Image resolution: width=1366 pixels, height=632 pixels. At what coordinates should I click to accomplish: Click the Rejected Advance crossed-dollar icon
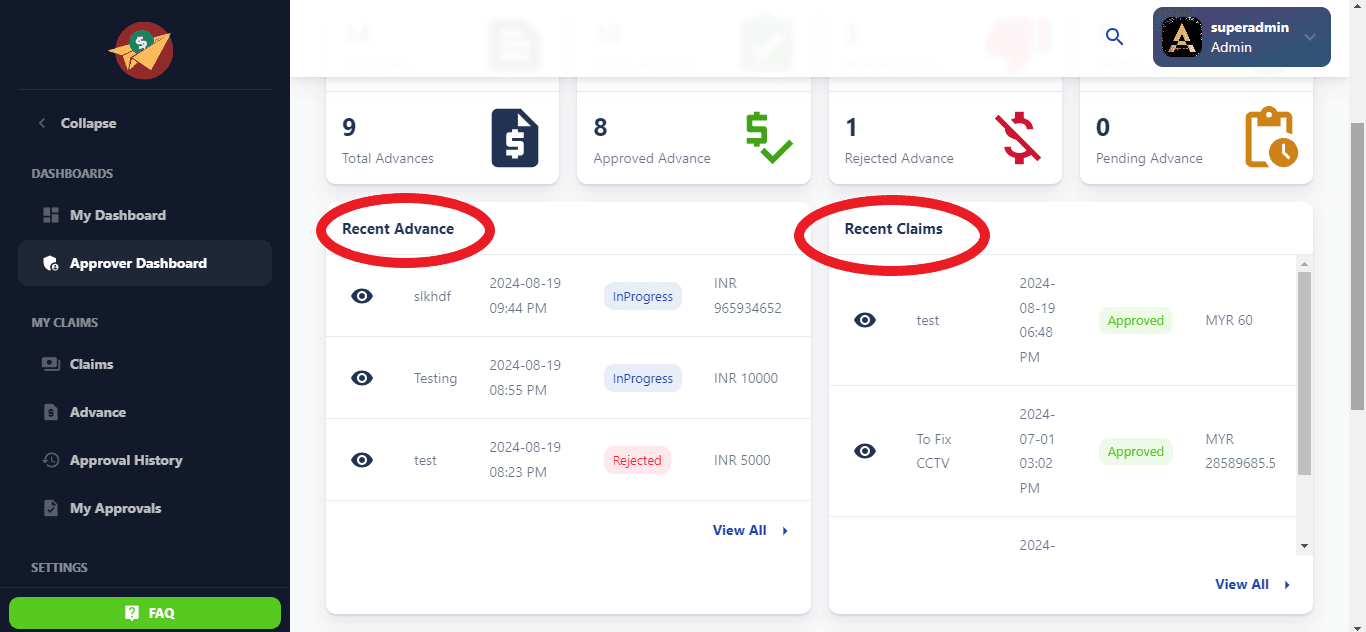1017,138
